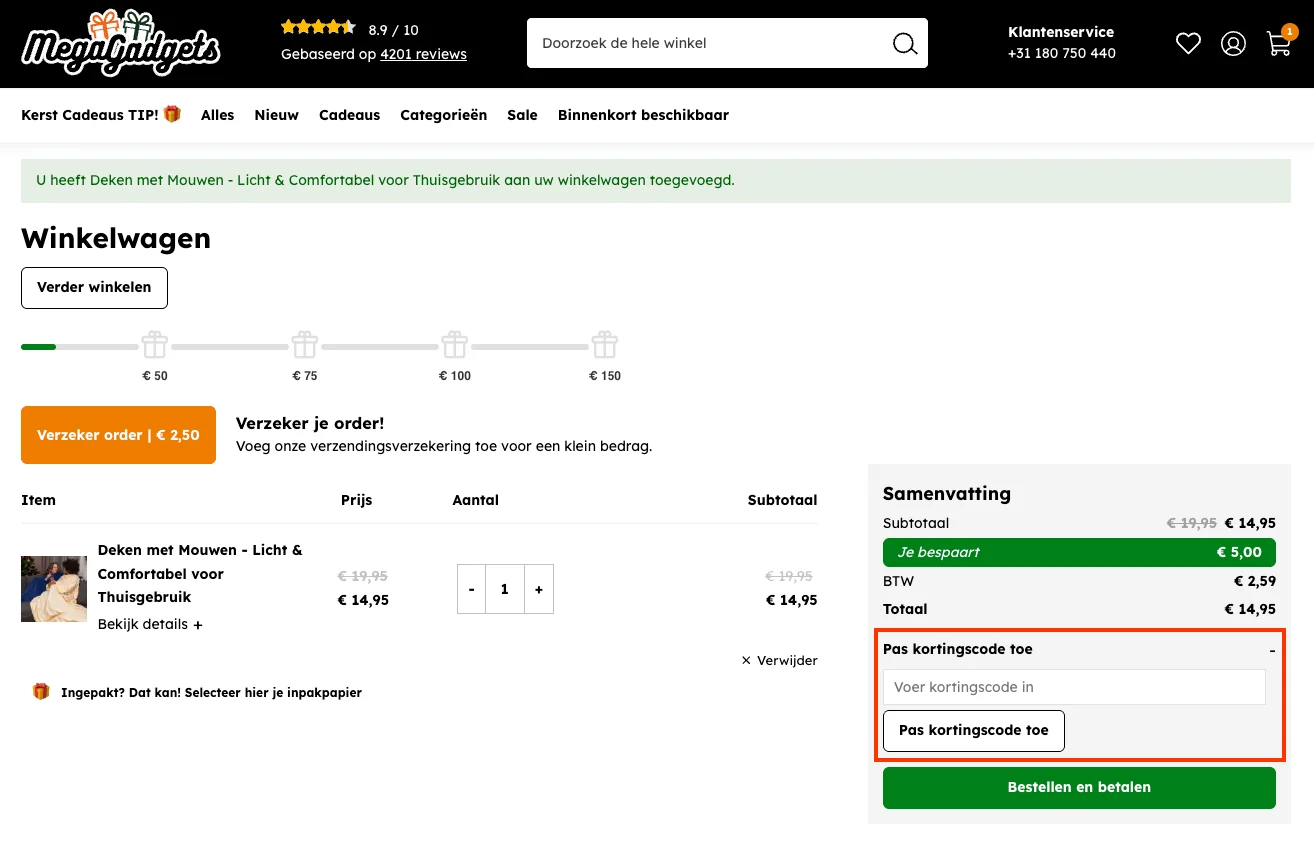Click the gift icon next to the inpakpapier text
The image size is (1314, 852).
coord(41,691)
